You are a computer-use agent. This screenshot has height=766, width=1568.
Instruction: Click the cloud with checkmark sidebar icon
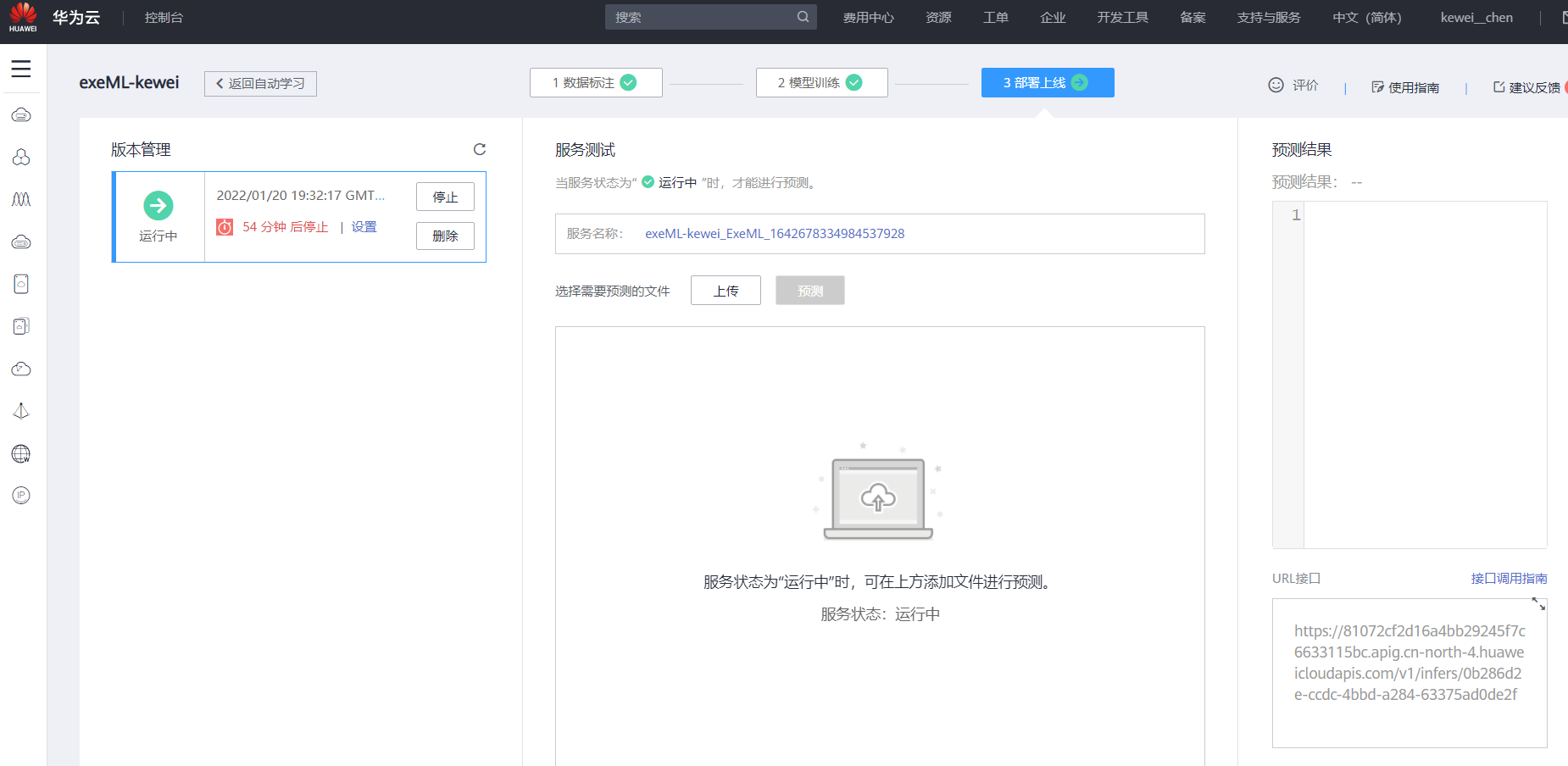(21, 369)
